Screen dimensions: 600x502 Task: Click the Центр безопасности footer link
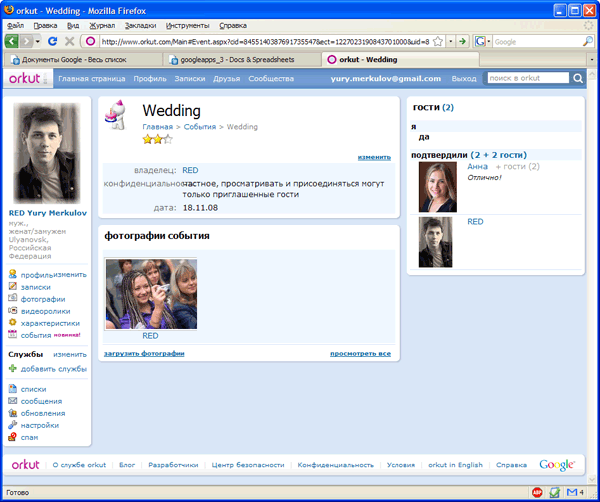point(248,465)
